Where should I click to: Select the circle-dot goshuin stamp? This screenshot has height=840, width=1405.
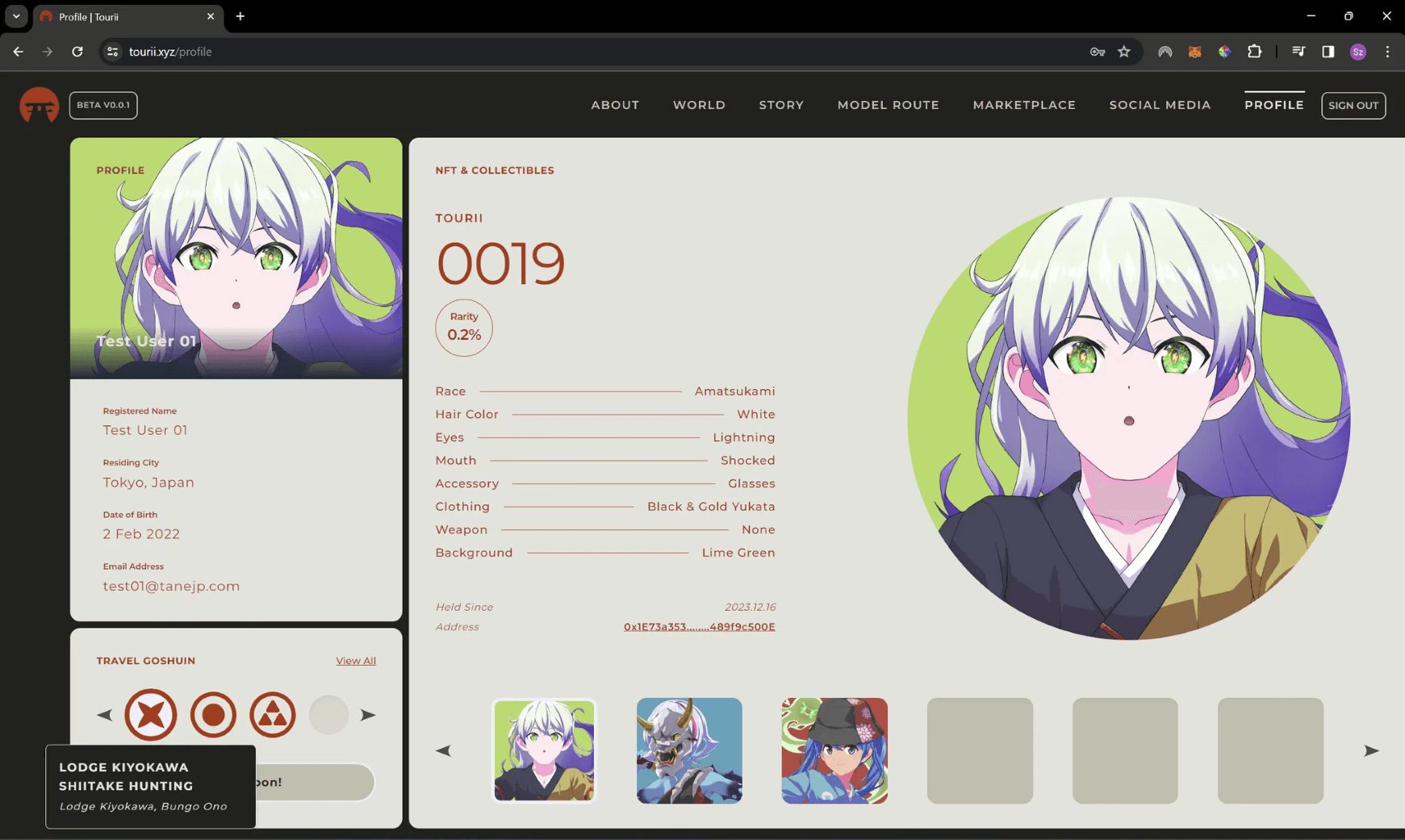pyautogui.click(x=213, y=715)
